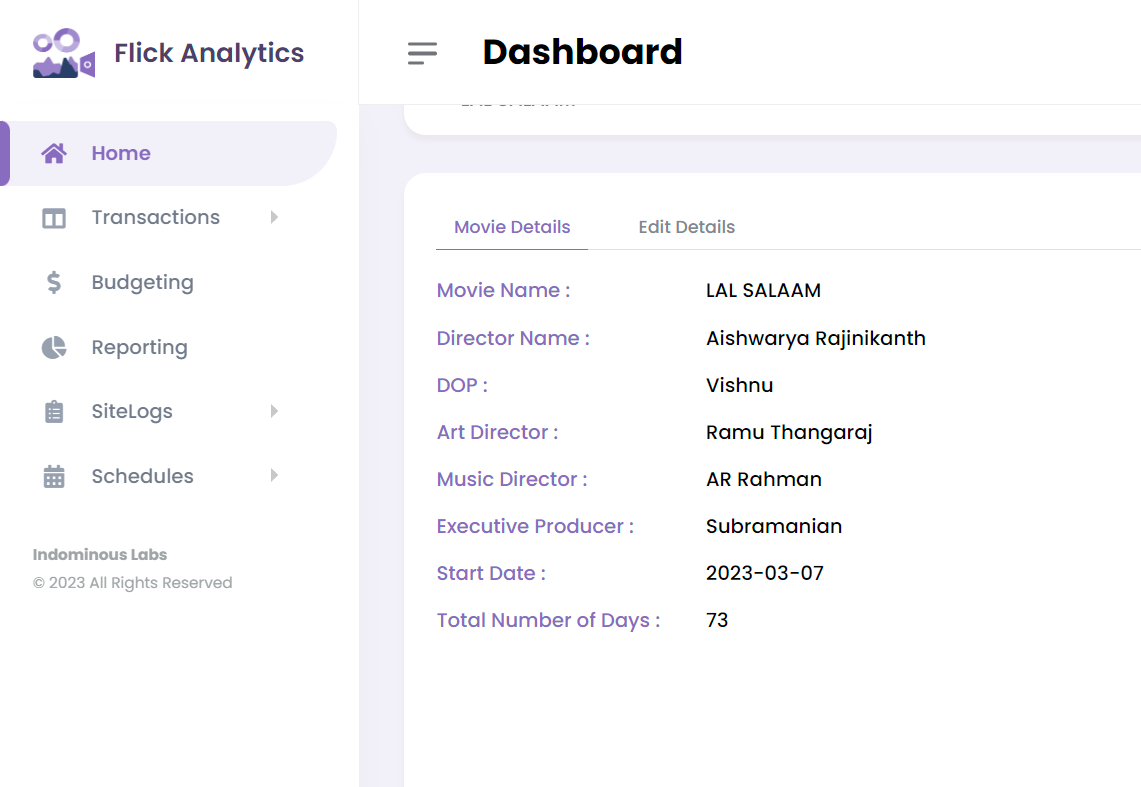Click the Home house icon

[x=54, y=153]
